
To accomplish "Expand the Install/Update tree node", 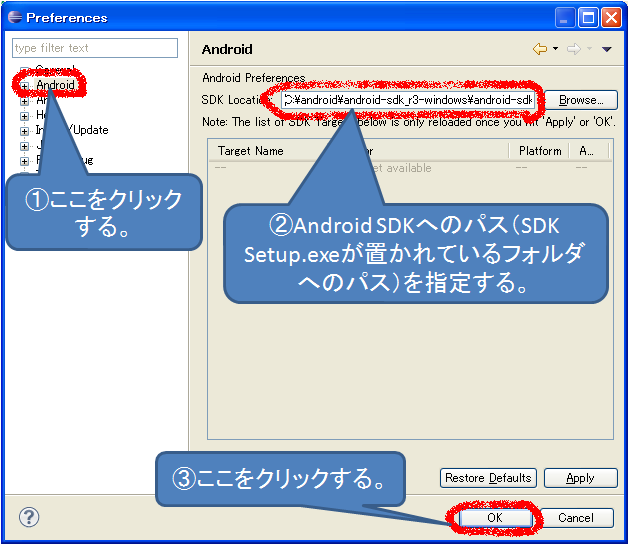I will point(24,131).
